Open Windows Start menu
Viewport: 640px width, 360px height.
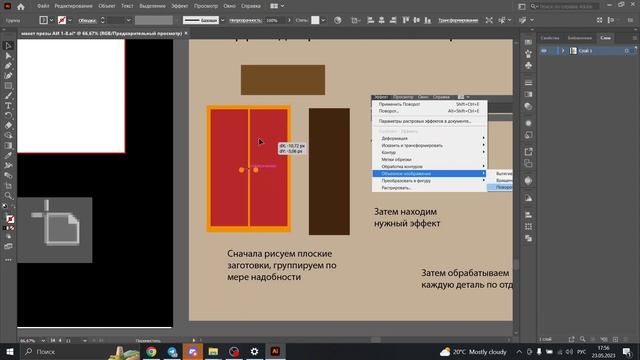[x=10, y=351]
